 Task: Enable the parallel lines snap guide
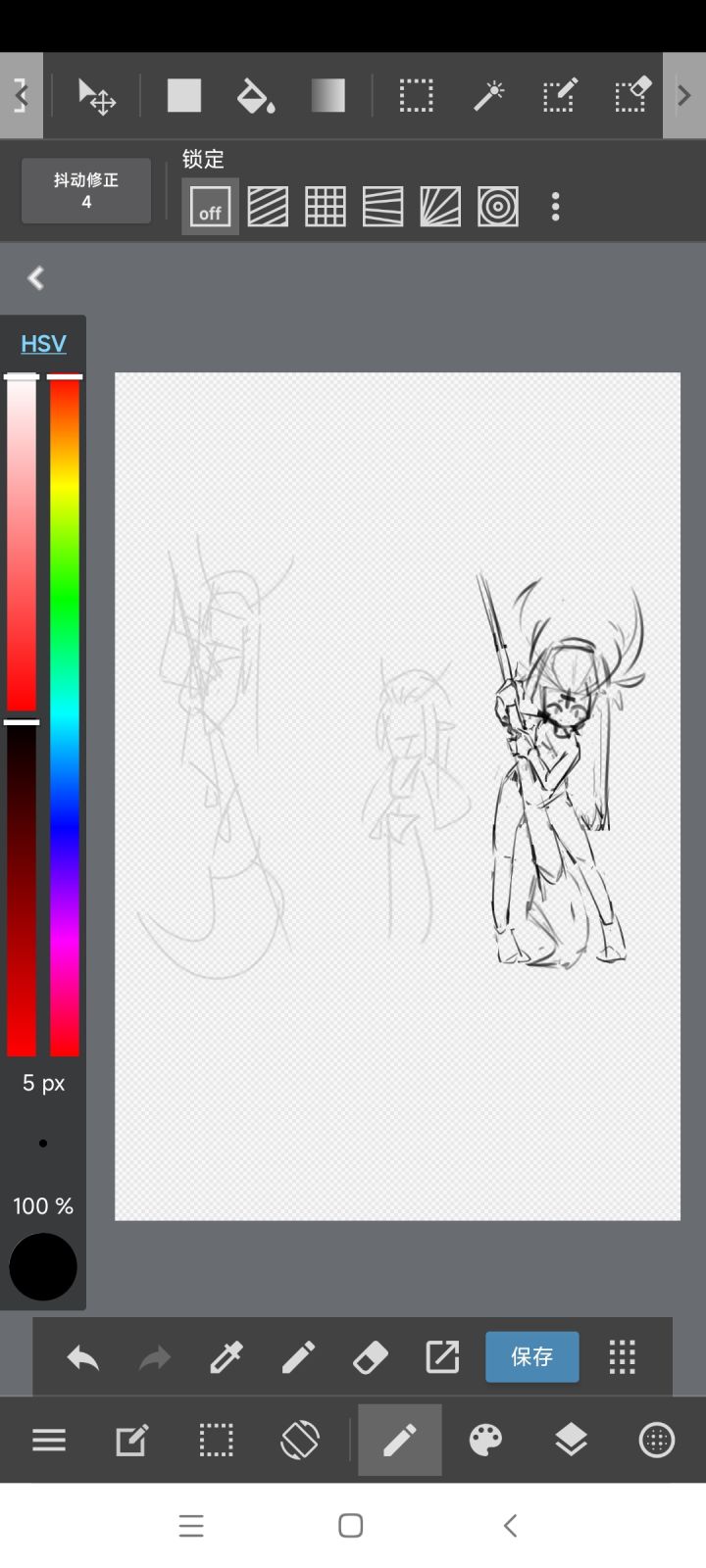[268, 207]
